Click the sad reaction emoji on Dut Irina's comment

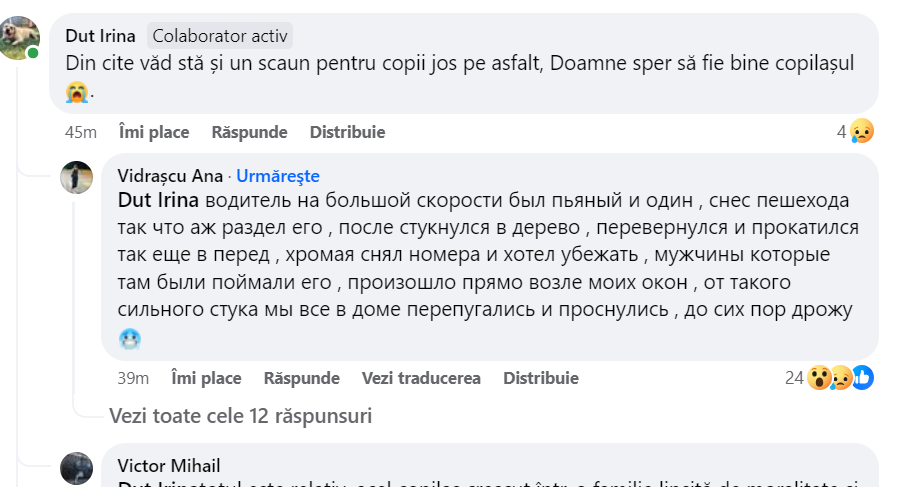pos(862,132)
